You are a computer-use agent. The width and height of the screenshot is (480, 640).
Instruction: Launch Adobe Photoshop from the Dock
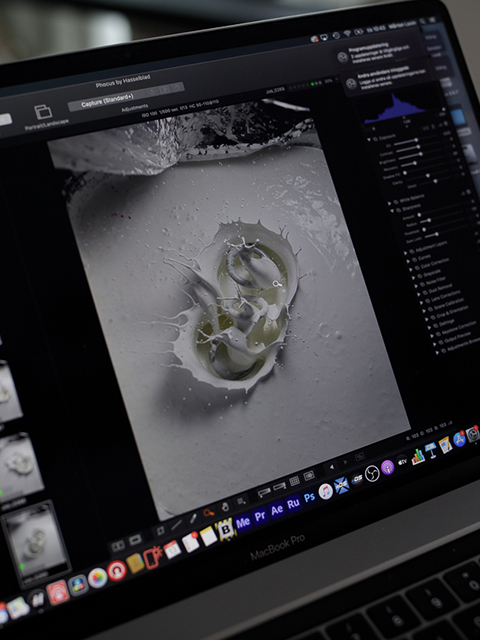(x=309, y=497)
